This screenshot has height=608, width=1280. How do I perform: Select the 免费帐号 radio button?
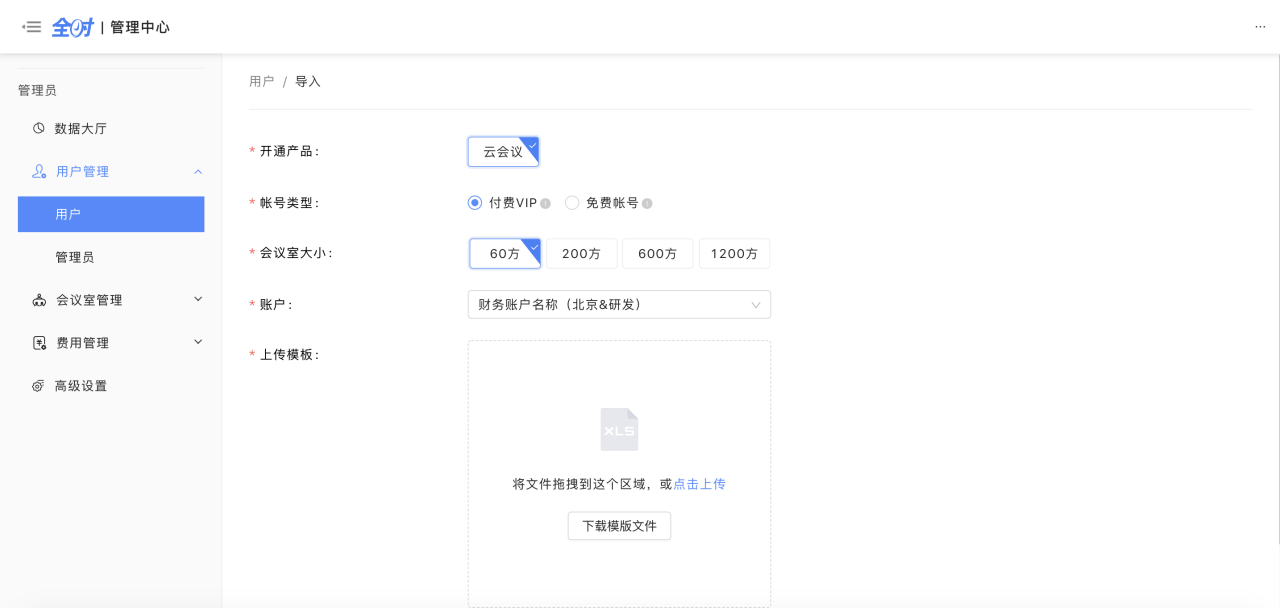point(572,202)
